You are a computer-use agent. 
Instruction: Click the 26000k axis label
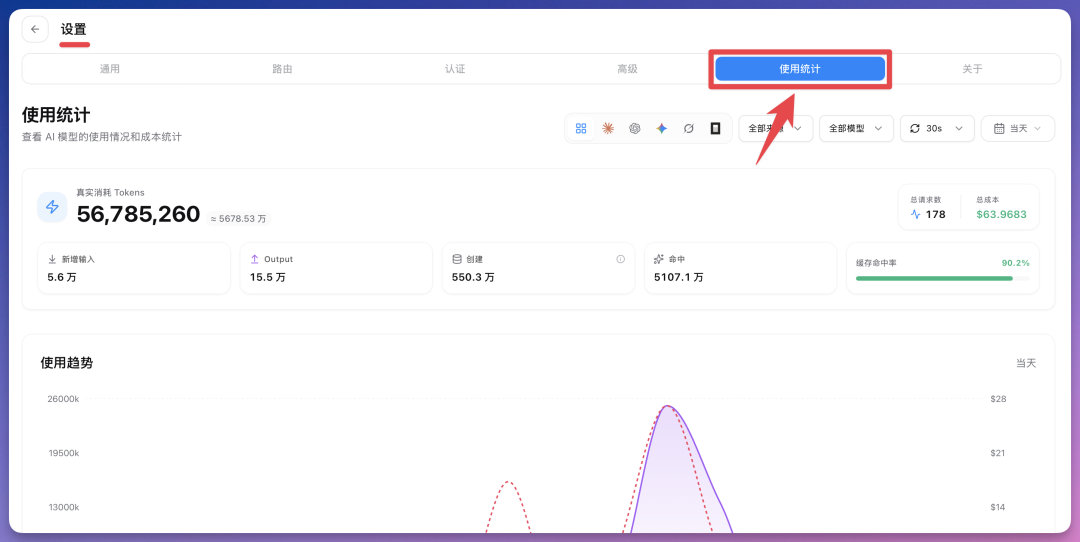(x=63, y=399)
